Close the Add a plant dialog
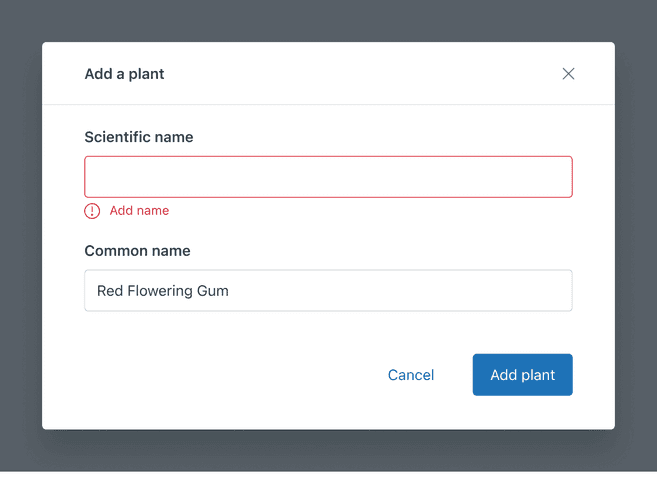Screen dimensions: 657x480 pyautogui.click(x=568, y=74)
